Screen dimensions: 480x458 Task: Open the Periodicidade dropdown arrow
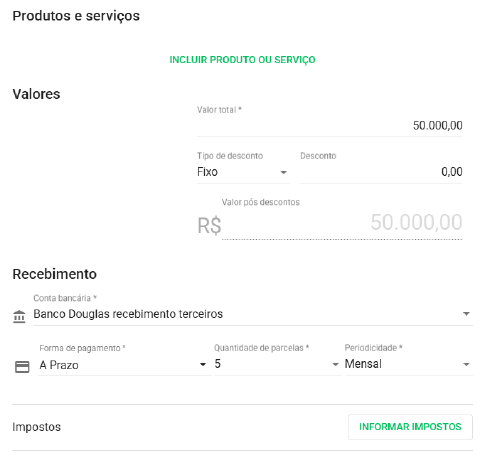(466, 364)
